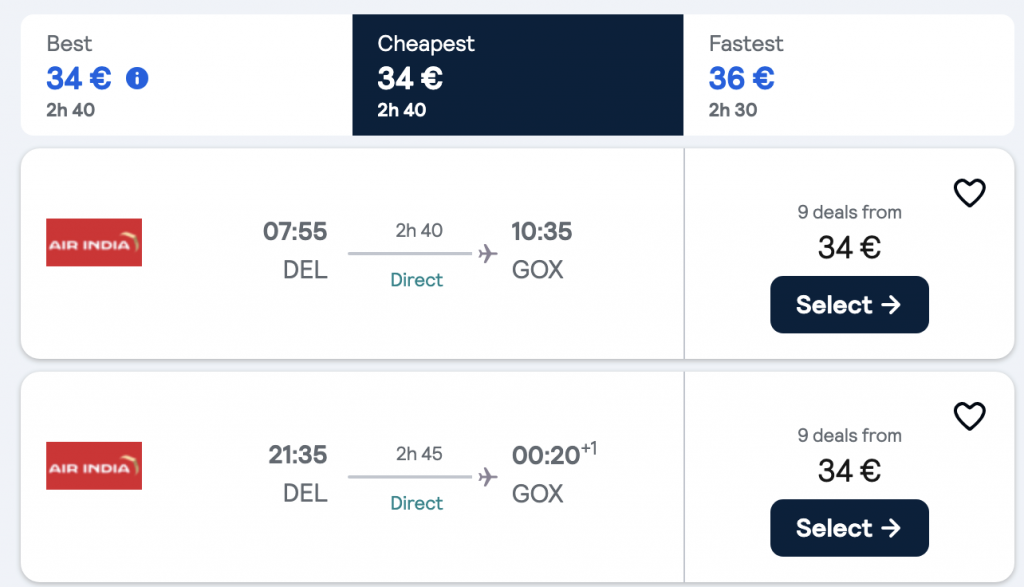Select the Cheapest sorting tab

pyautogui.click(x=518, y=75)
